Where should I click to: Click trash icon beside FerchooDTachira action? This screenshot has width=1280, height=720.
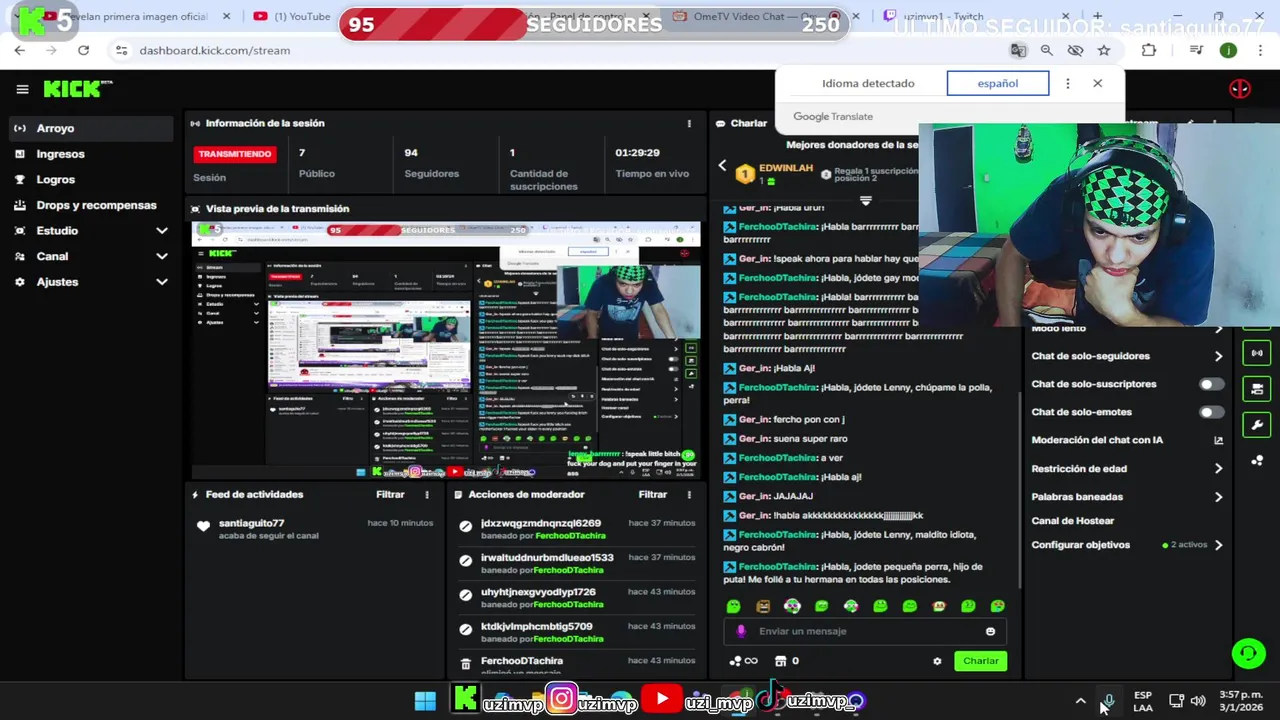465,663
